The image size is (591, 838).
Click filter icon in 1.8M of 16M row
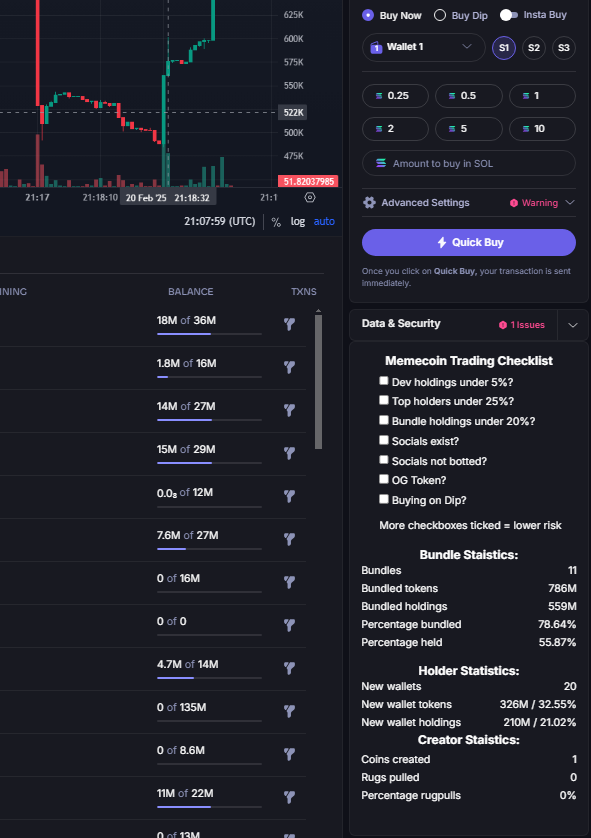pos(290,367)
